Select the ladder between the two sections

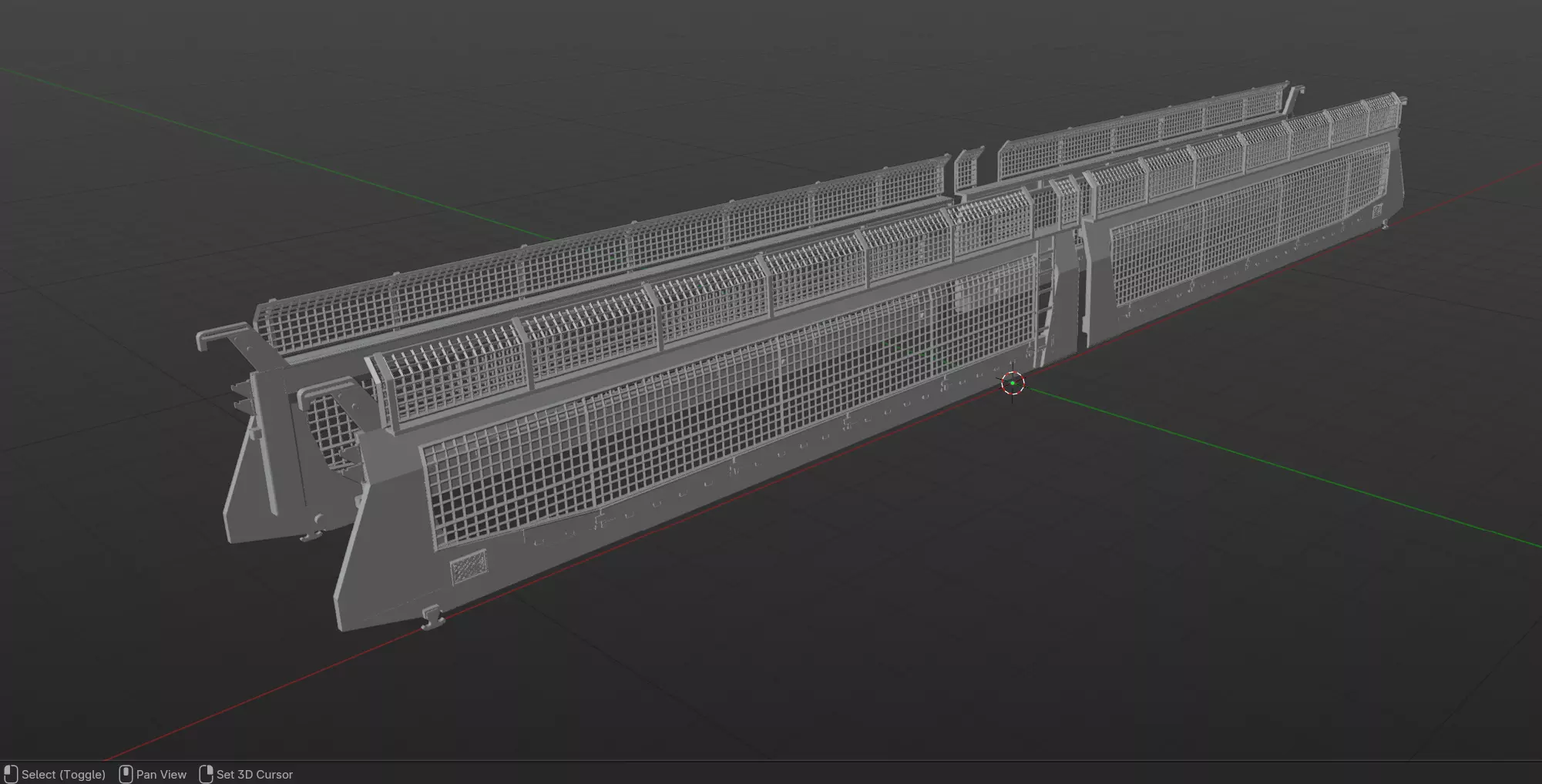pyautogui.click(x=1044, y=300)
